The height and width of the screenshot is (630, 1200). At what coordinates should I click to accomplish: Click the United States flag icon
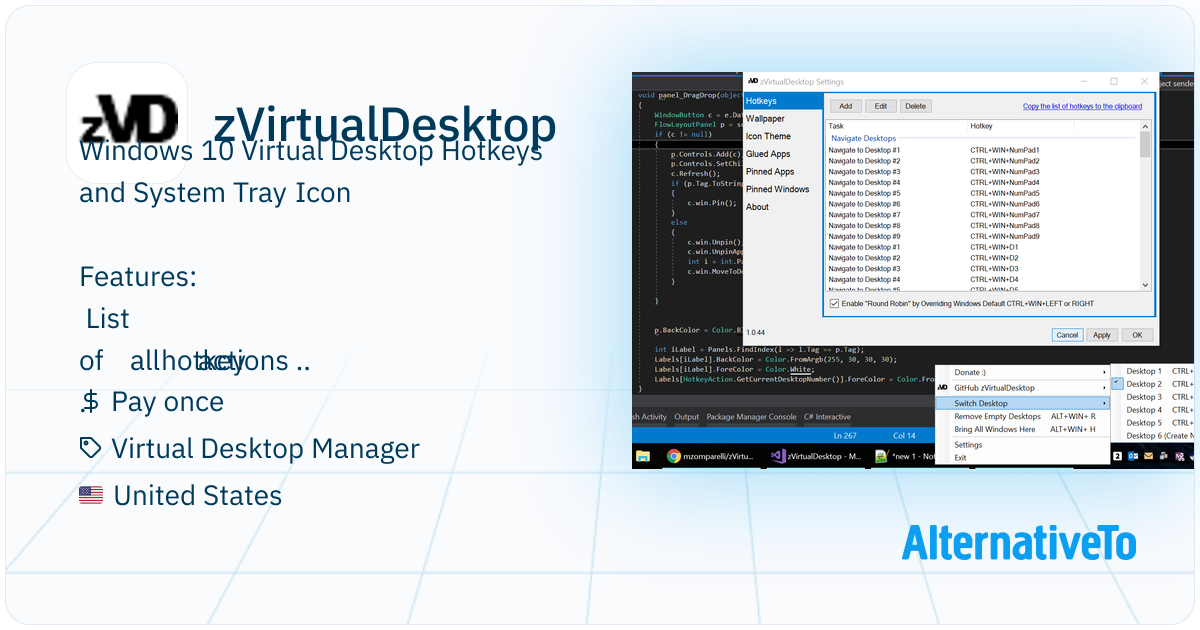coord(91,495)
